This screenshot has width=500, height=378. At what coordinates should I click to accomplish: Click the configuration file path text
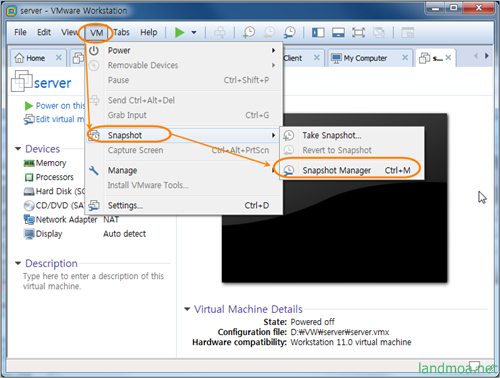(x=340, y=332)
